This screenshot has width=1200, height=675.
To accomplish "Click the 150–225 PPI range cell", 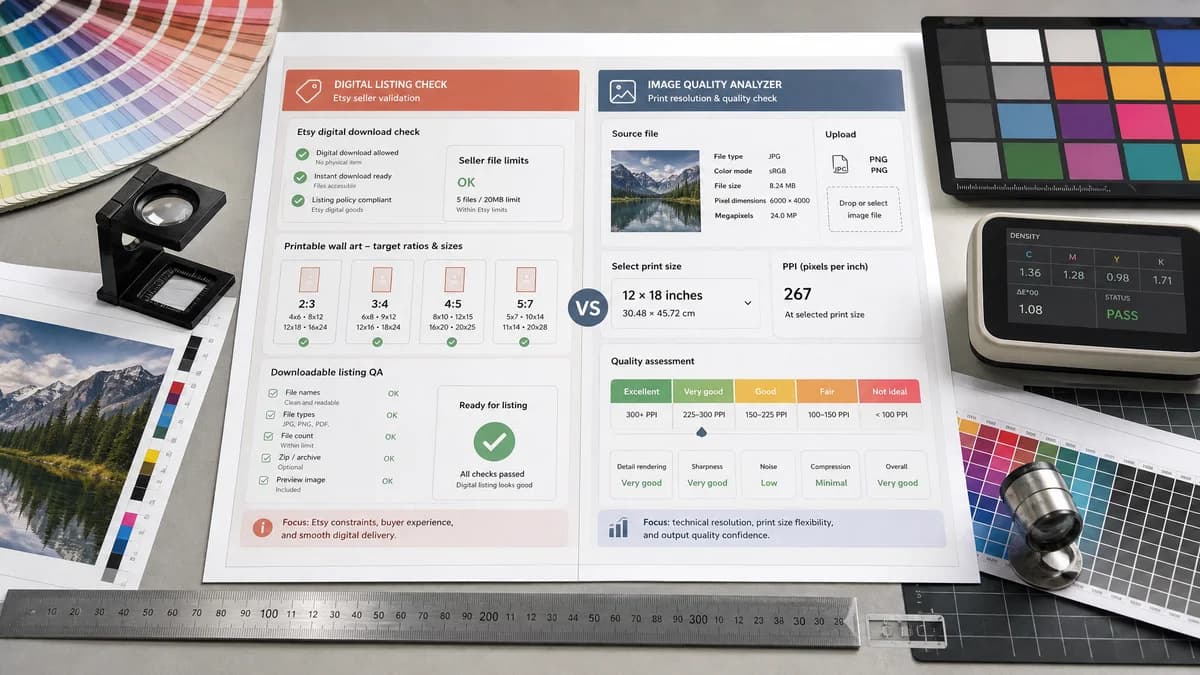I will (x=765, y=415).
